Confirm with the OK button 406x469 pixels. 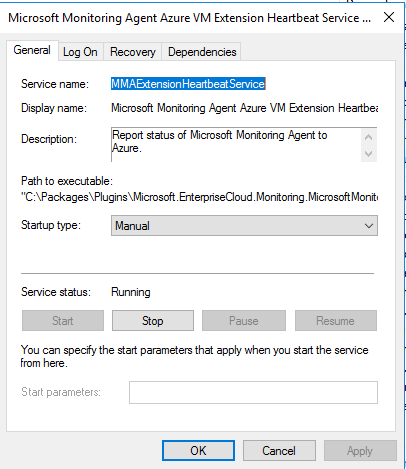pyautogui.click(x=198, y=451)
